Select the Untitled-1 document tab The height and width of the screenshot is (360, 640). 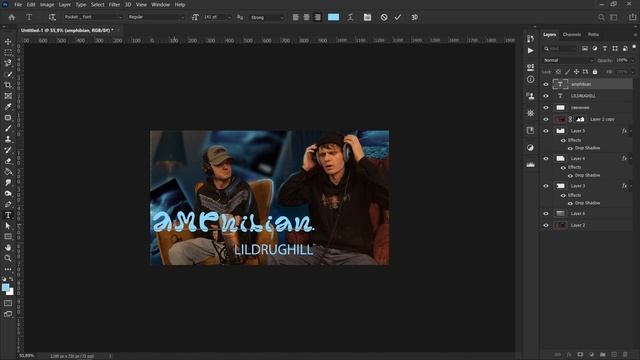pos(67,30)
